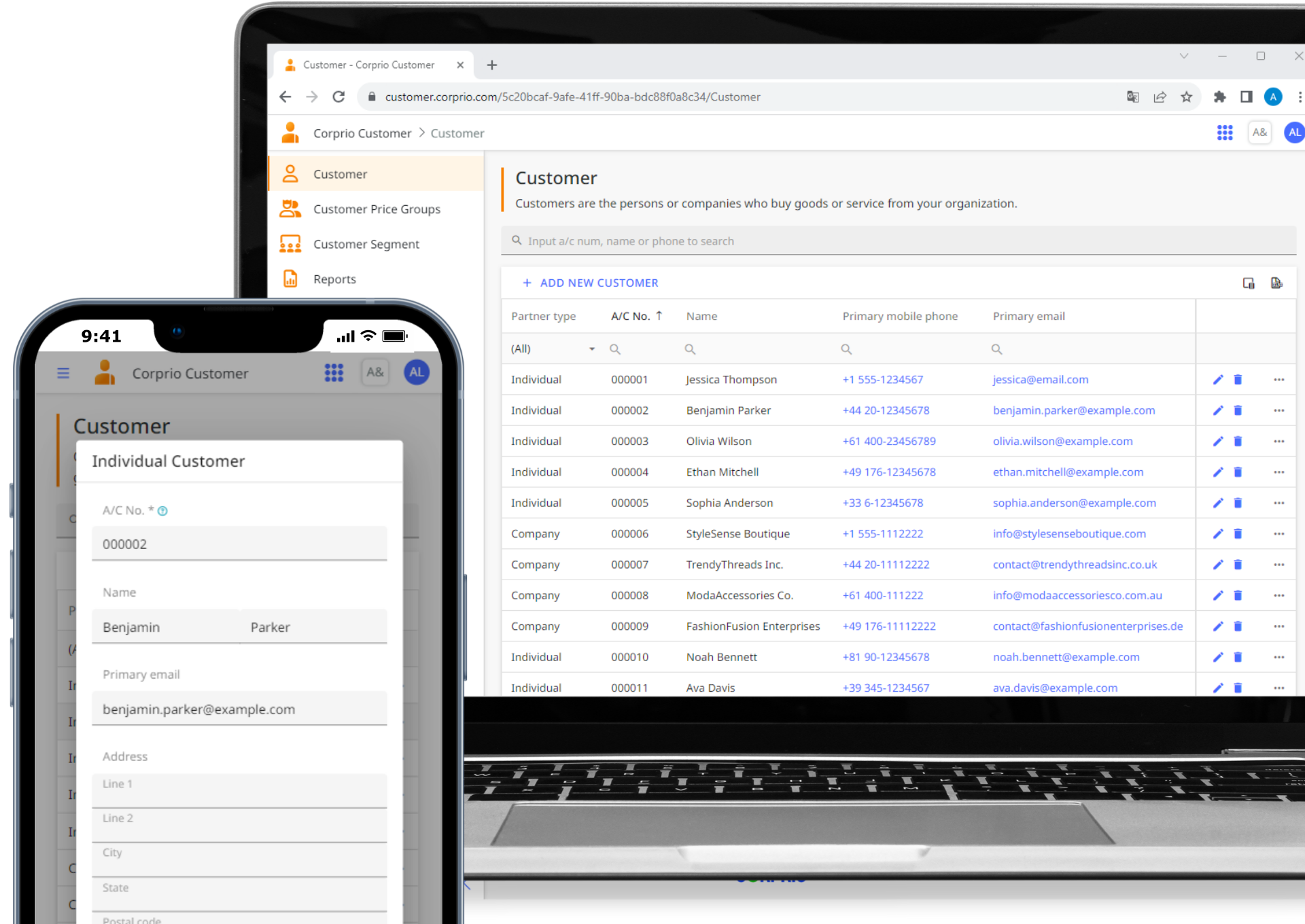Screen dimensions: 1305x924
Task: Click the last name field Parker on phone
Action: (x=313, y=627)
